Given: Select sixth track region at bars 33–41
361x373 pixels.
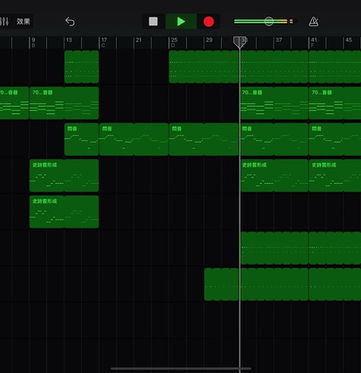Looking at the screenshot, I should coord(274,248).
